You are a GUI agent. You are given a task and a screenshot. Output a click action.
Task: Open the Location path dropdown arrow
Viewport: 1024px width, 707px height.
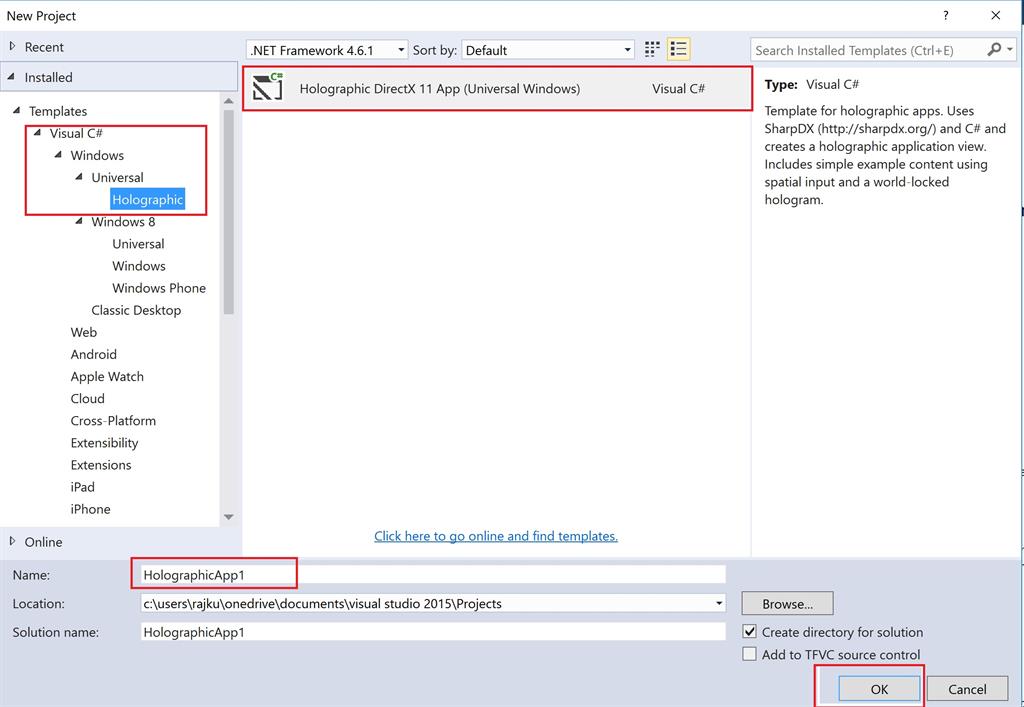(x=718, y=603)
